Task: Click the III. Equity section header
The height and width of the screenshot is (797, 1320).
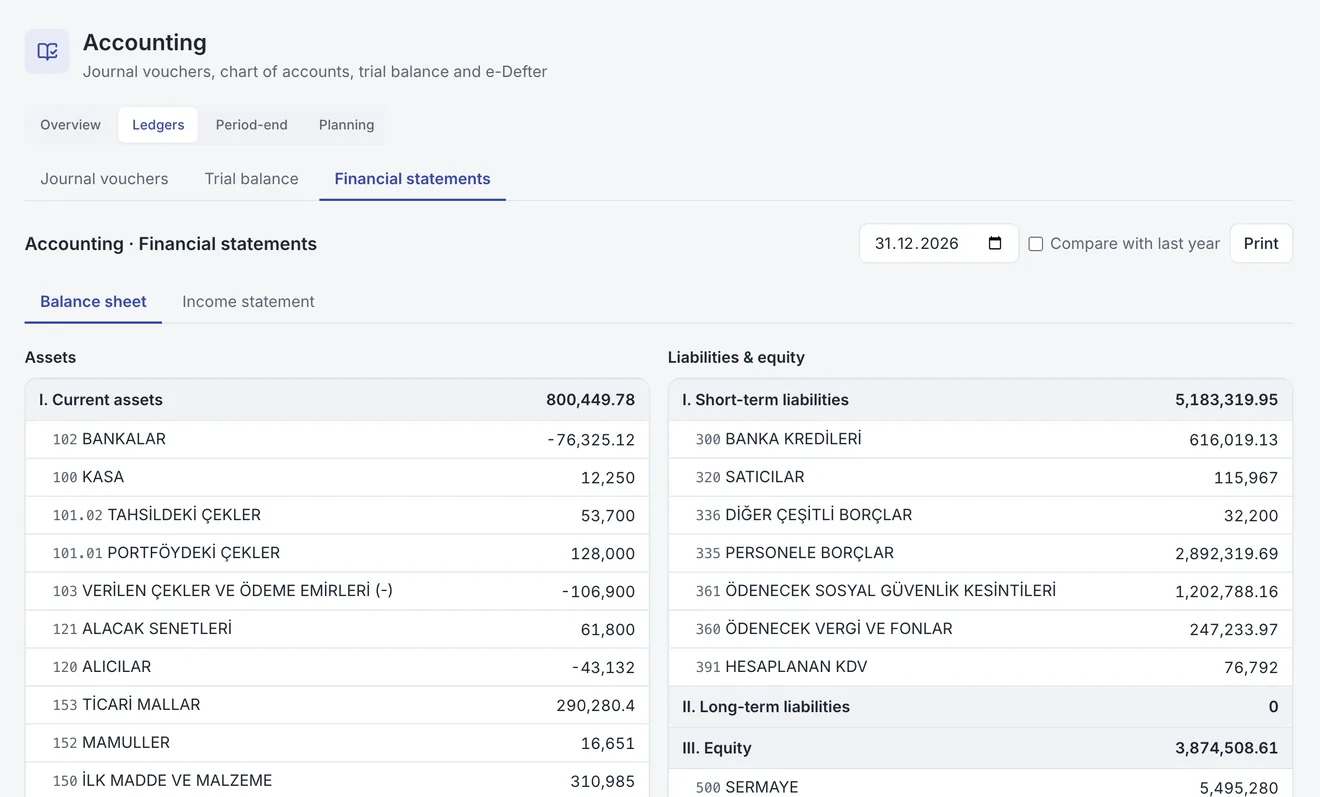Action: (x=980, y=748)
